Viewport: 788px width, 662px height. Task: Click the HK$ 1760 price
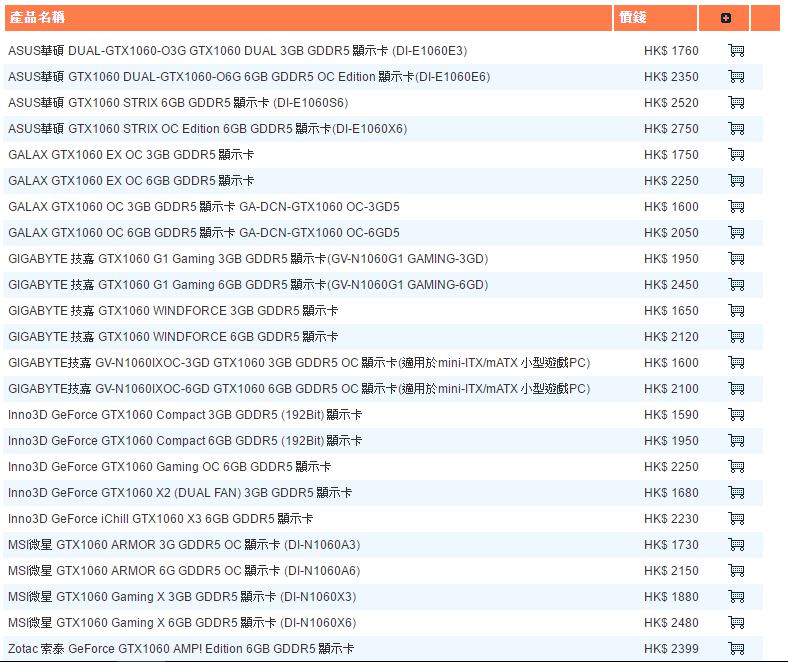(671, 51)
